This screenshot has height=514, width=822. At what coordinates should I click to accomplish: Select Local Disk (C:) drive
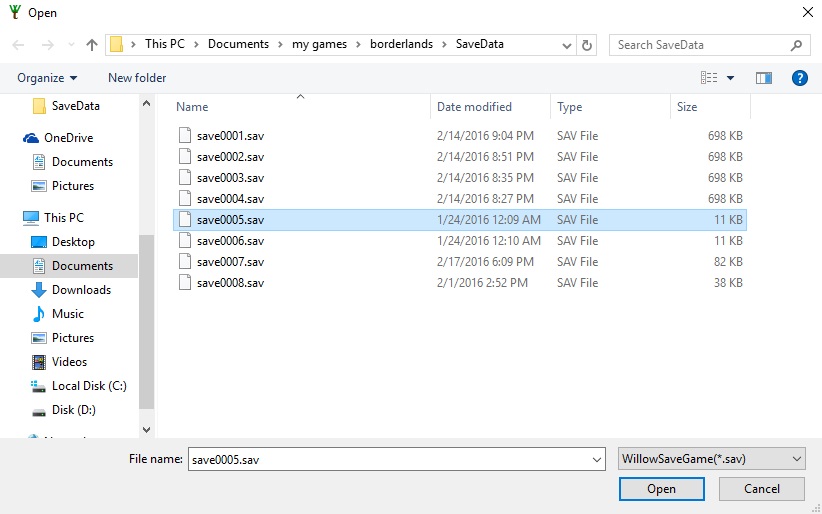[x=89, y=386]
